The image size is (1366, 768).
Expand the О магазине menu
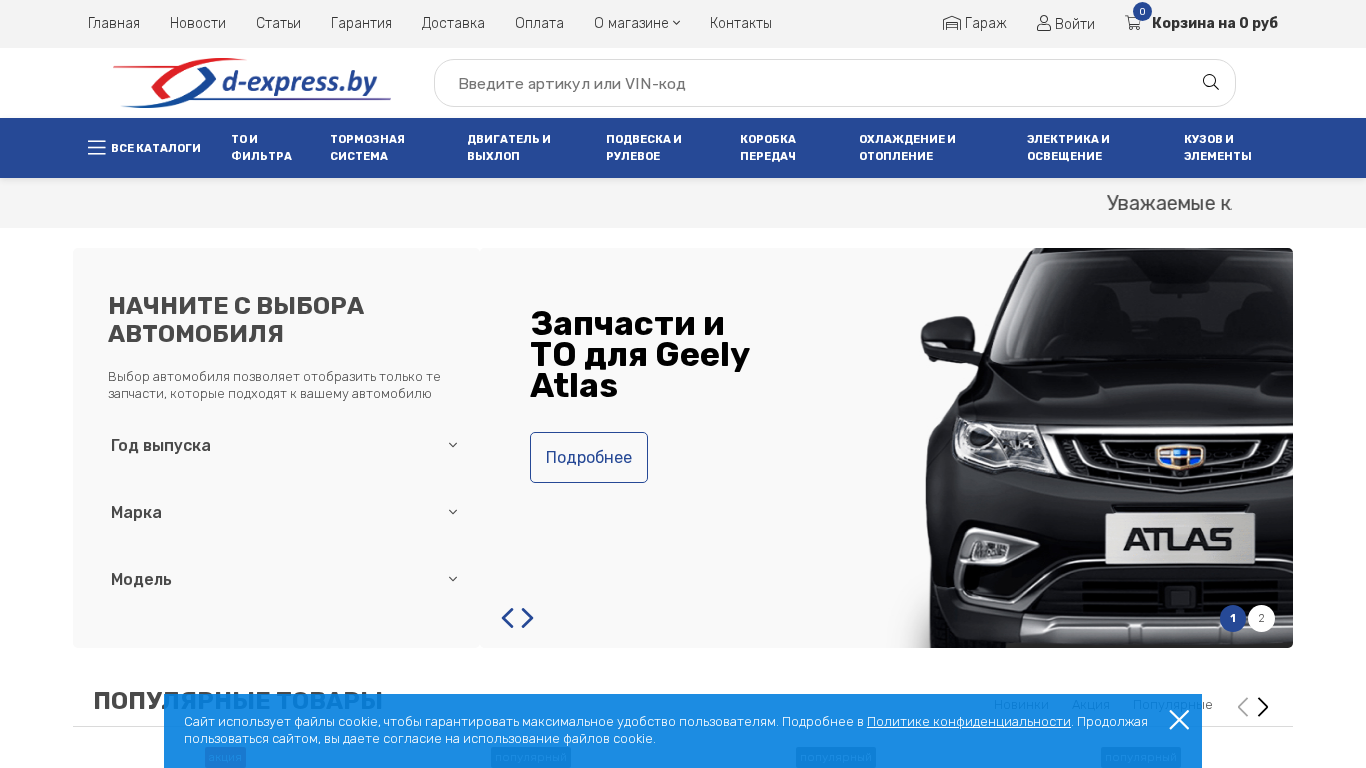click(x=637, y=23)
